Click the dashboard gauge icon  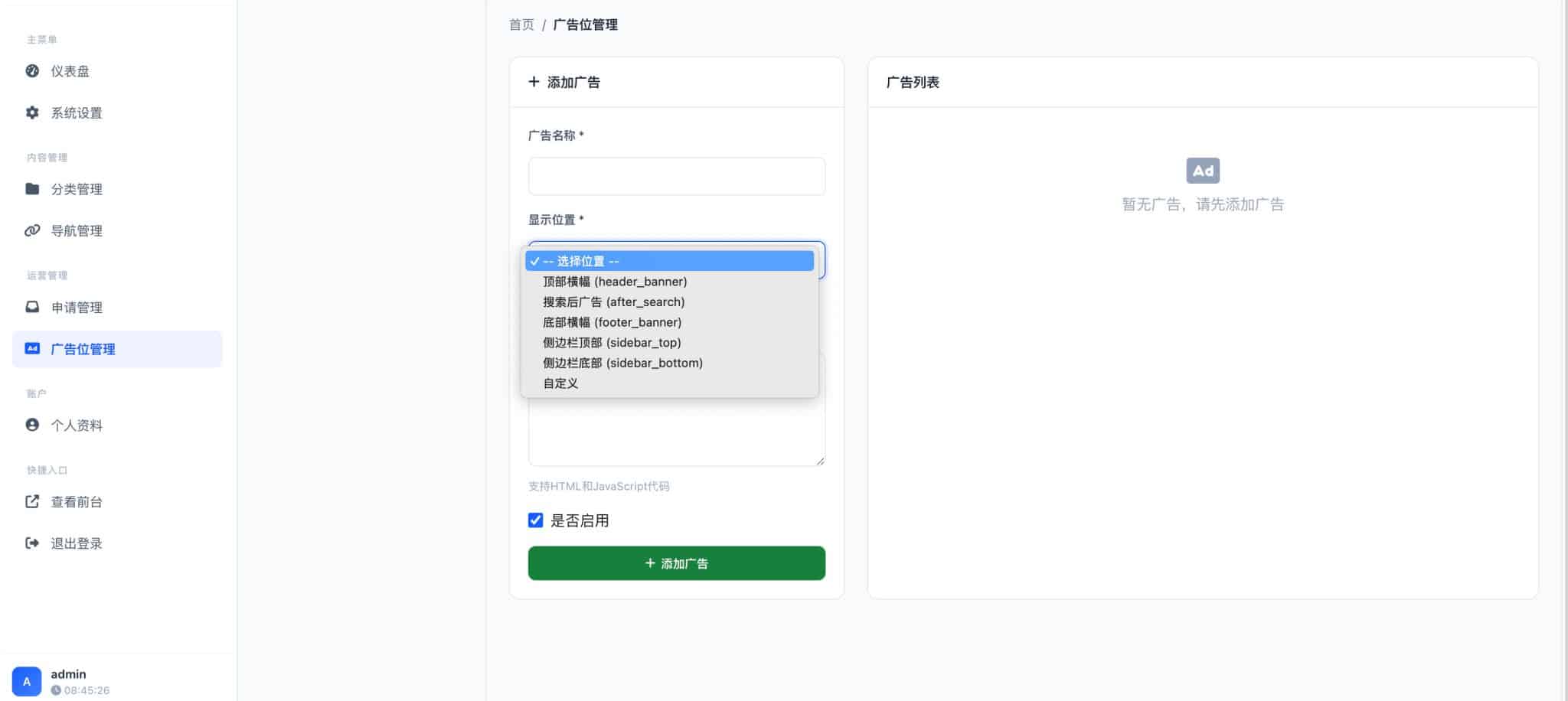pos(32,71)
